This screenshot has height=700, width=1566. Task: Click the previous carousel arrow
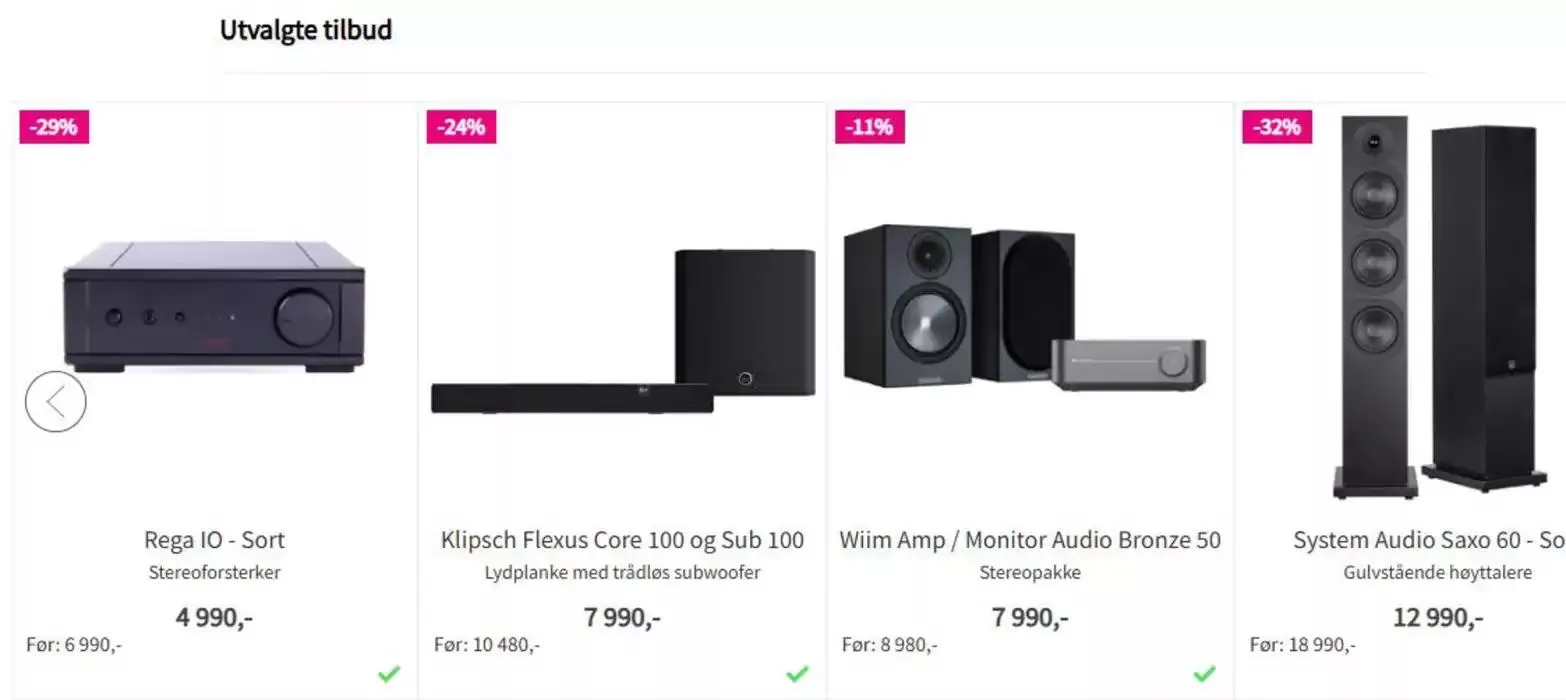coord(56,402)
